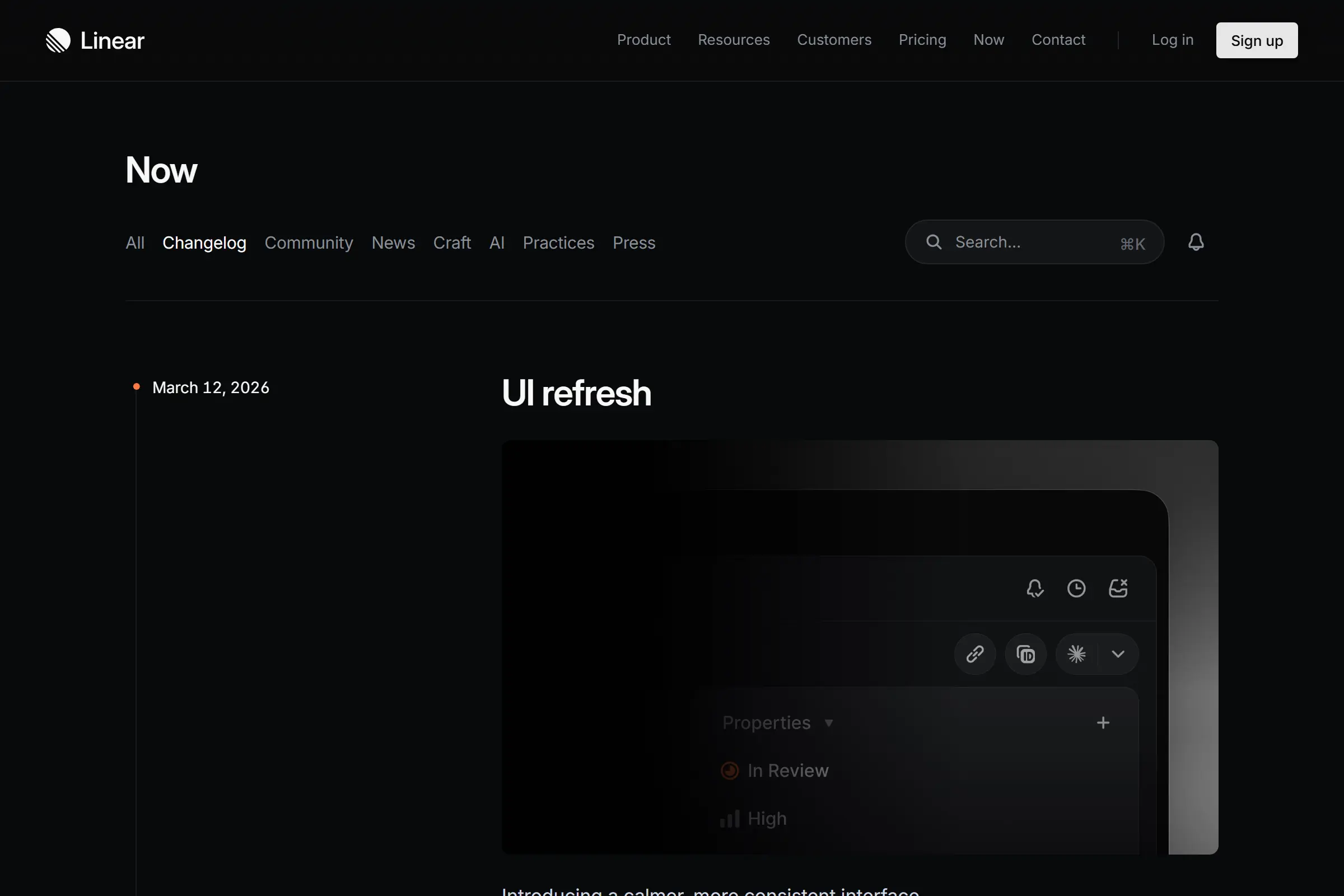Open the chevron next to the AI action
This screenshot has height=896, width=1344.
tap(1118, 654)
